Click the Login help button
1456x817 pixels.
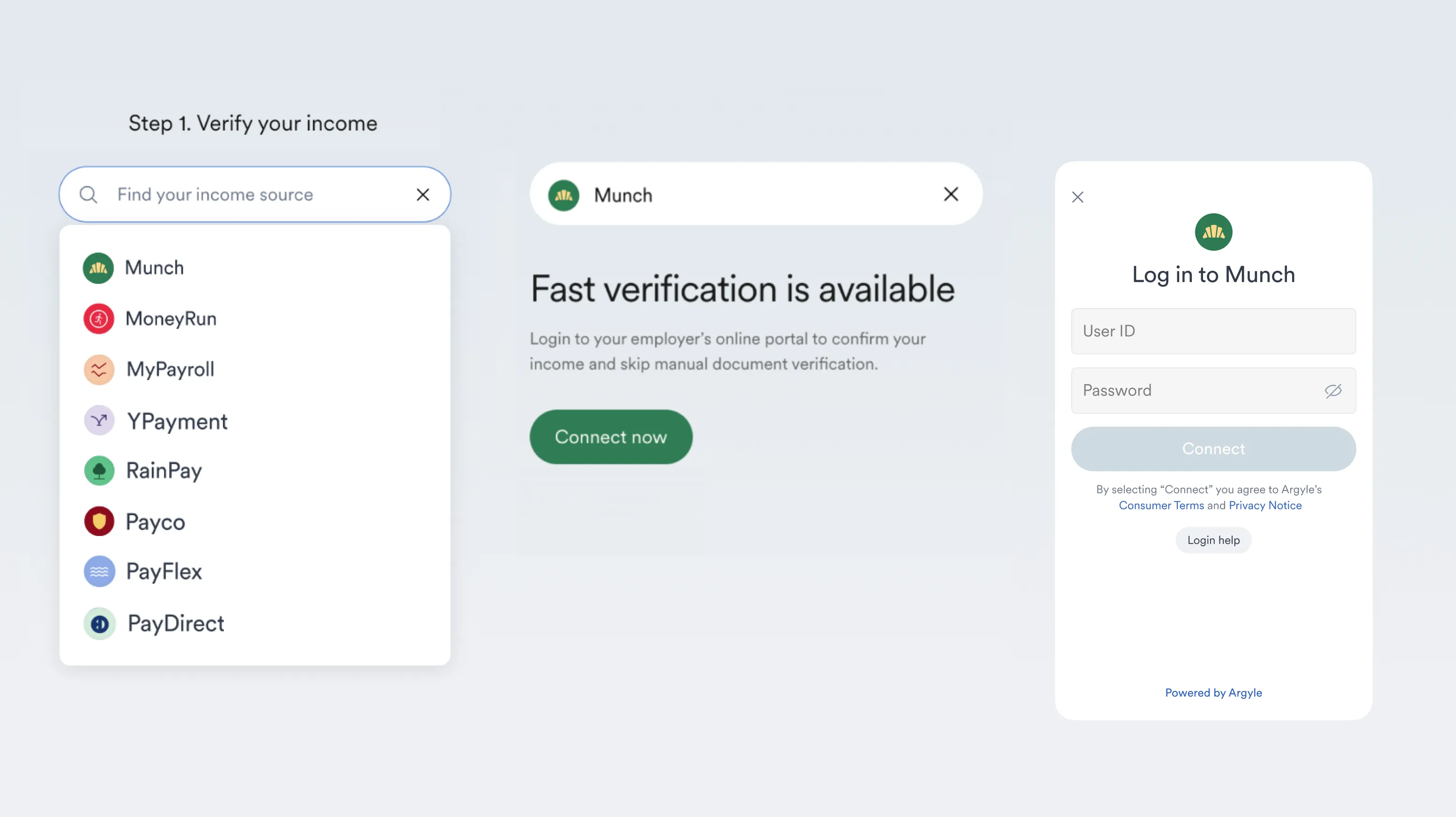pyautogui.click(x=1213, y=541)
